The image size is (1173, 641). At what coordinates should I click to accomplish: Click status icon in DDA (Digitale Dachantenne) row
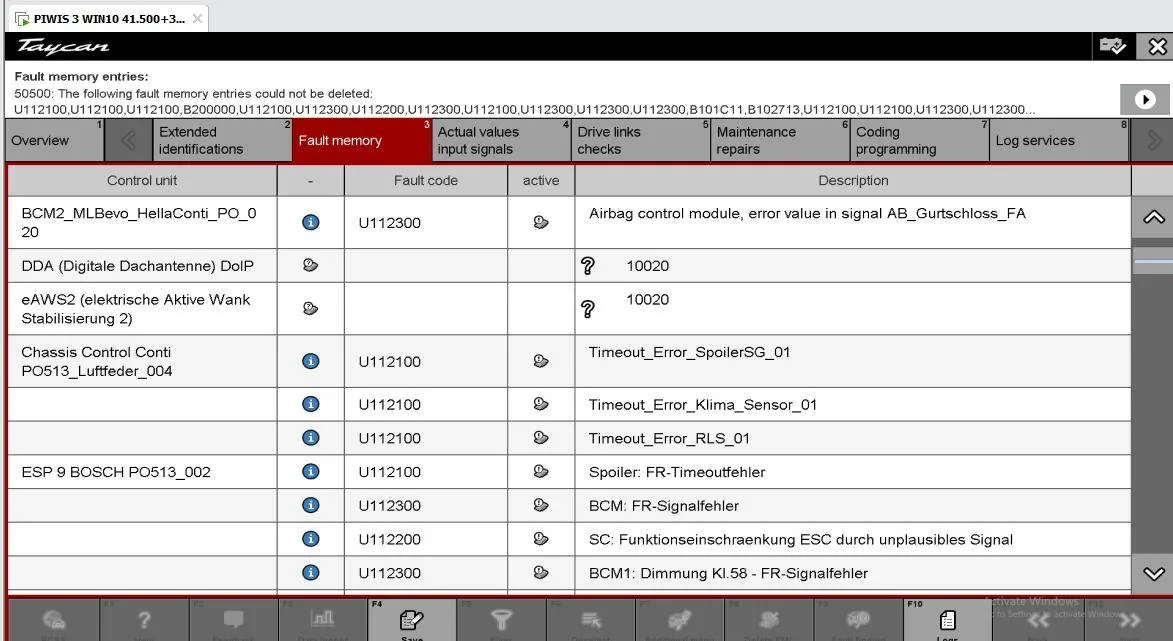[310, 265]
